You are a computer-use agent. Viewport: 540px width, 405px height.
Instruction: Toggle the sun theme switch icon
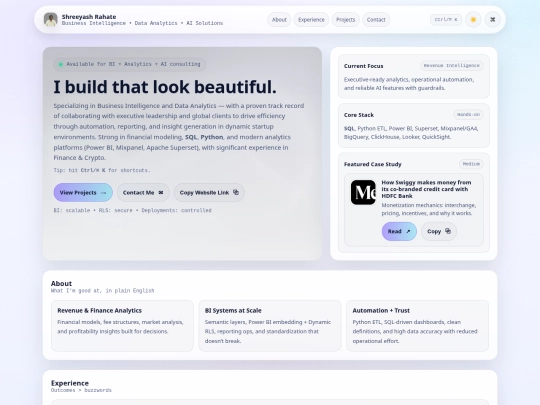[x=473, y=20]
